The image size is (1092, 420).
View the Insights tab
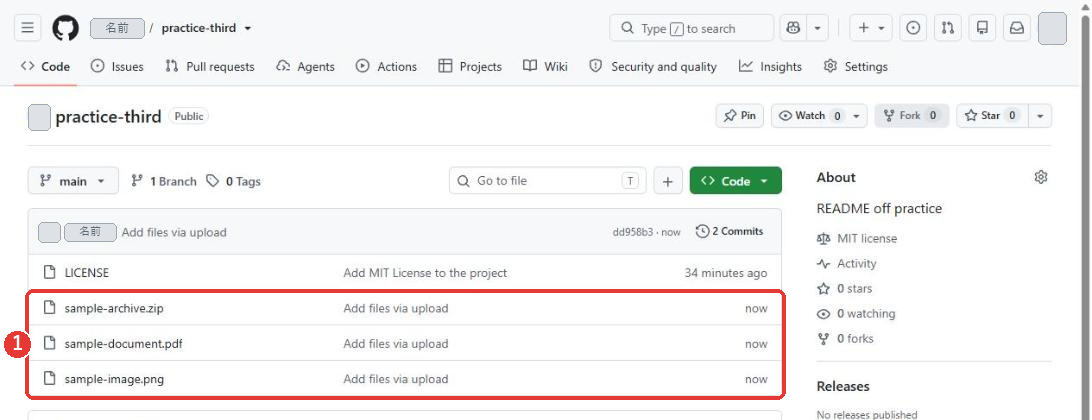coord(770,66)
